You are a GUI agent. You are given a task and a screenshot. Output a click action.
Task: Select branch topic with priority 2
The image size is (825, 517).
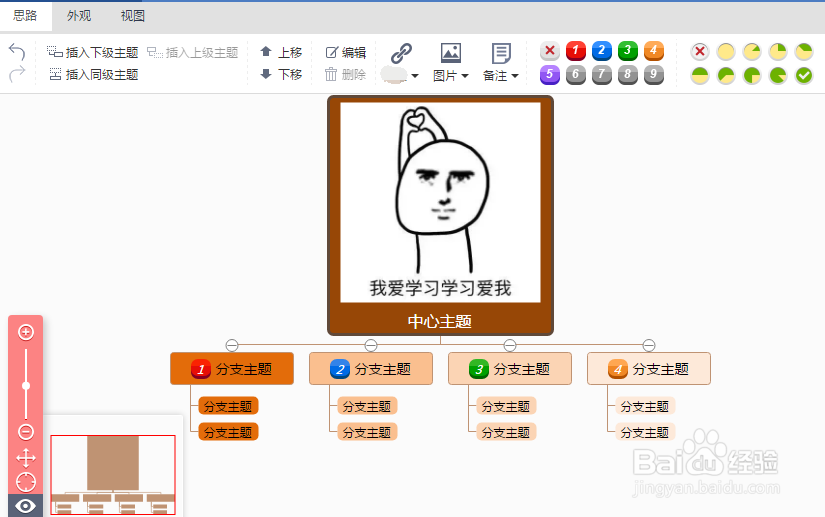(371, 369)
